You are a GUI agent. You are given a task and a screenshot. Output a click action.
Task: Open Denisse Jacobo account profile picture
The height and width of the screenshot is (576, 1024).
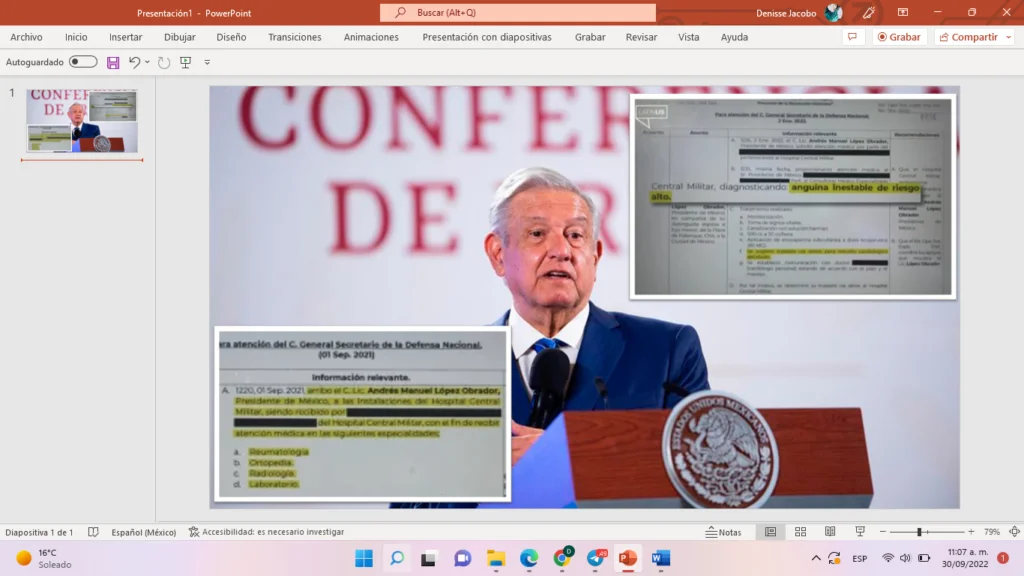click(834, 12)
